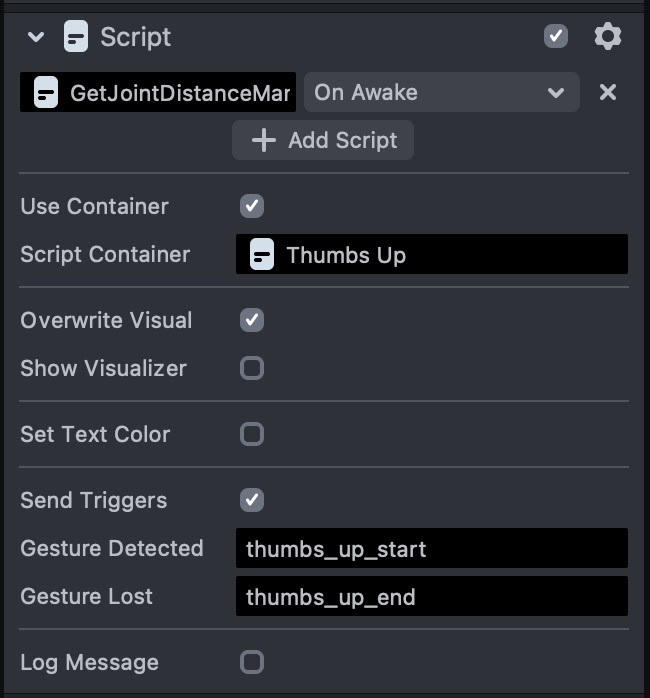This screenshot has height=698, width=650.
Task: Remove the GetJointDistanceMar script with X
Action: pyautogui.click(x=607, y=93)
